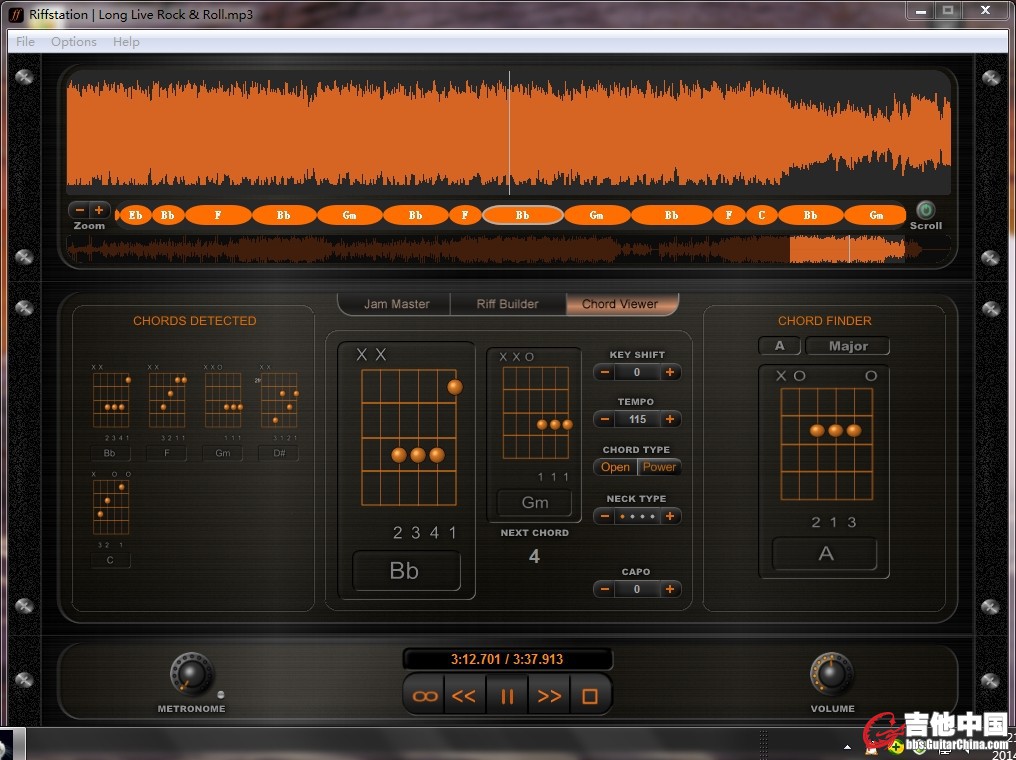The image size is (1016, 760).
Task: Click the Metronome knob
Action: coord(191,674)
